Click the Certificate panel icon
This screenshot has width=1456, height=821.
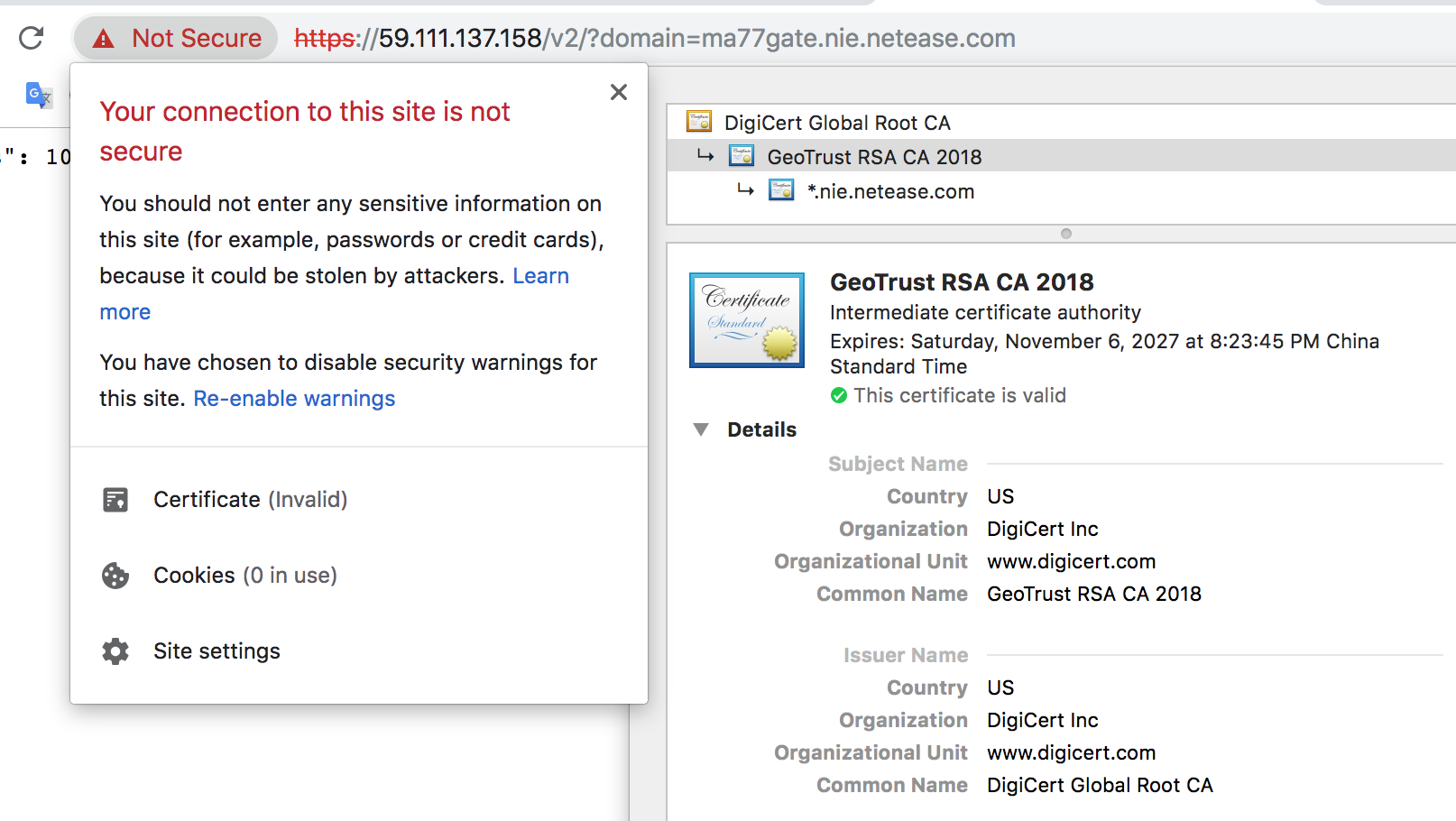[115, 500]
